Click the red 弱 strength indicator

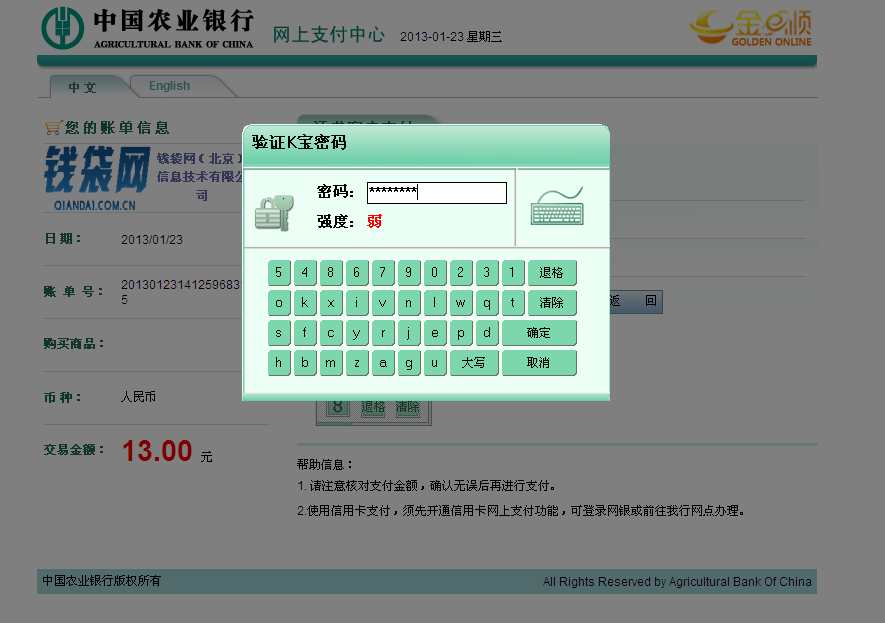[374, 221]
